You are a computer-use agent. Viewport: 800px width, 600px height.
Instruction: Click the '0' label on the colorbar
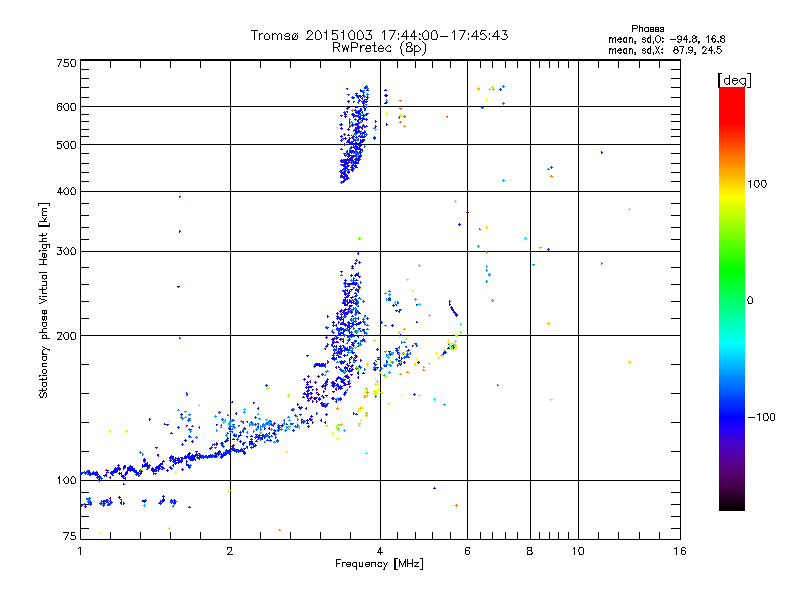(750, 301)
